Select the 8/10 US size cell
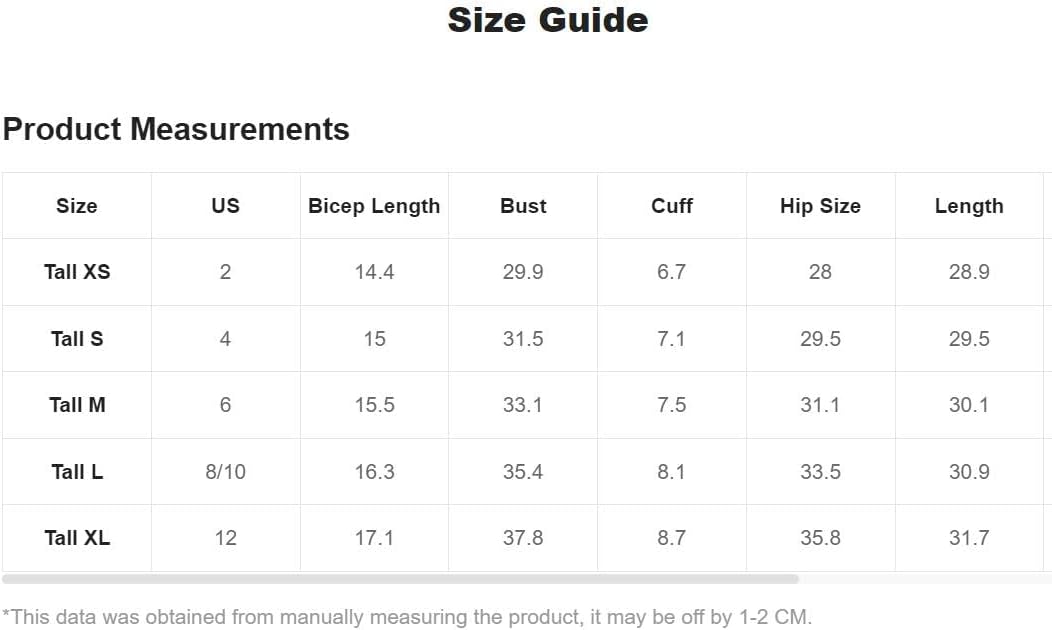Image resolution: width=1052 pixels, height=630 pixels. pos(225,472)
